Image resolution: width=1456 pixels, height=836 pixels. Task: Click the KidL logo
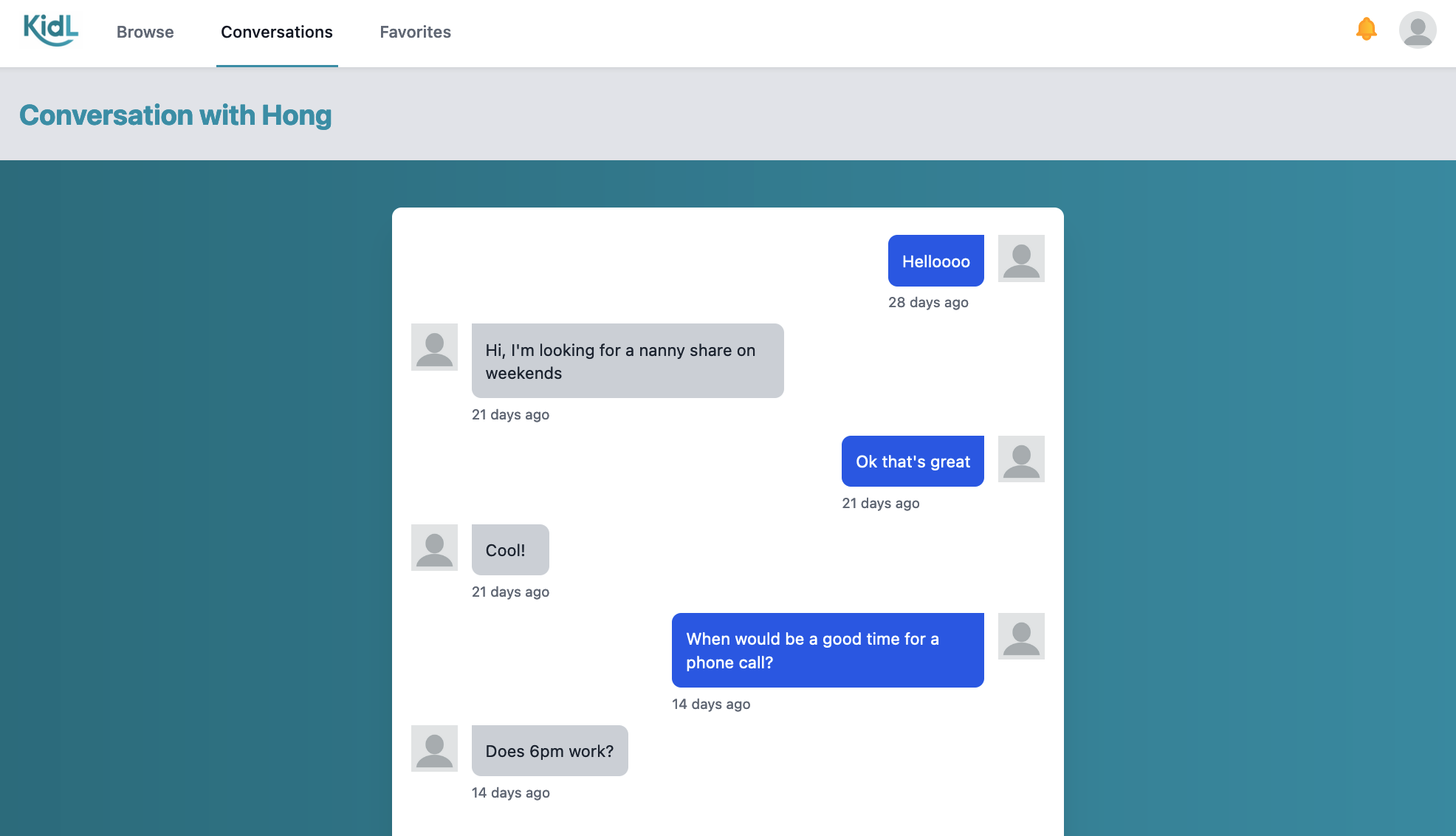point(50,30)
